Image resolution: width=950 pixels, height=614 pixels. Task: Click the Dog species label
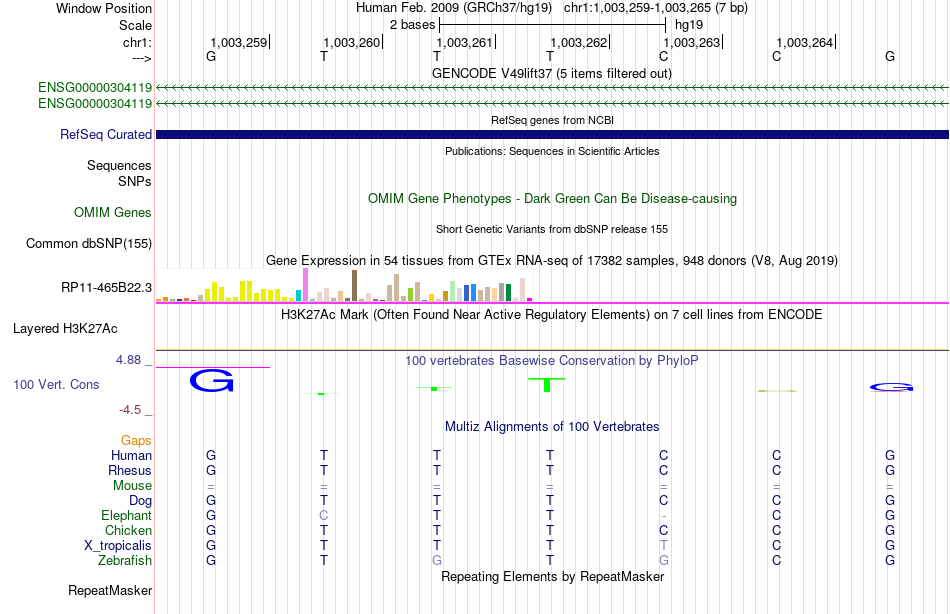tap(141, 501)
